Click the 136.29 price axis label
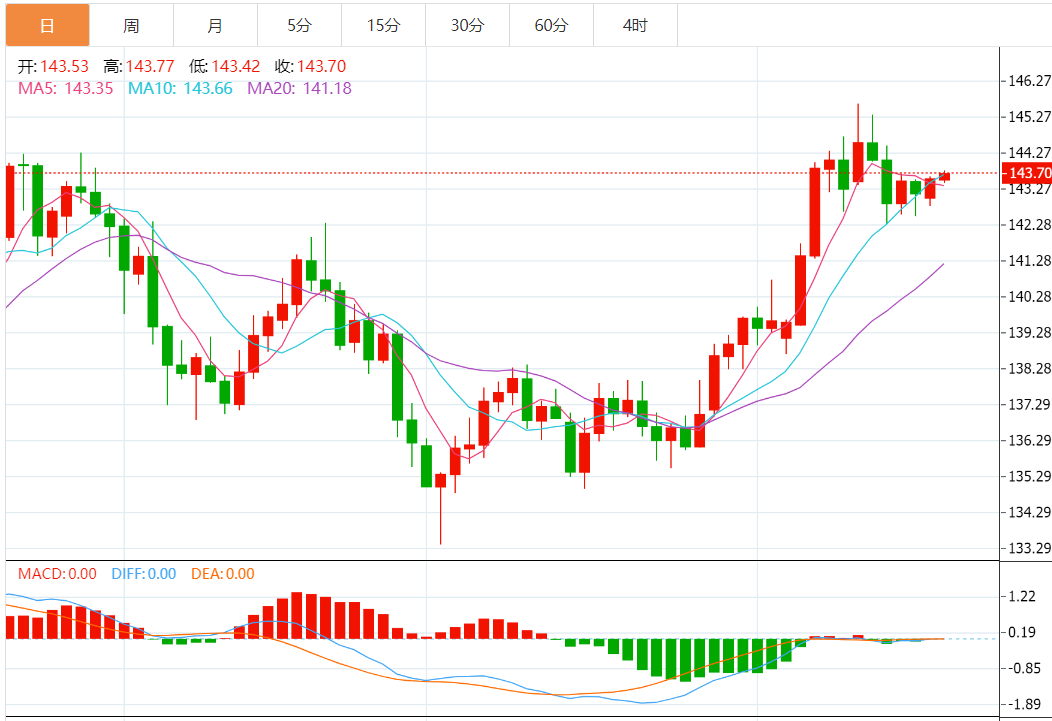 click(x=1029, y=441)
